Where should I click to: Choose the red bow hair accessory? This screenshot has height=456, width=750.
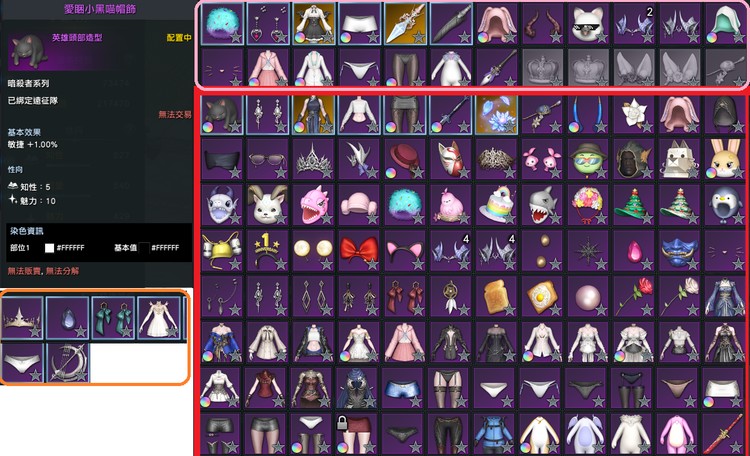pyautogui.click(x=359, y=251)
